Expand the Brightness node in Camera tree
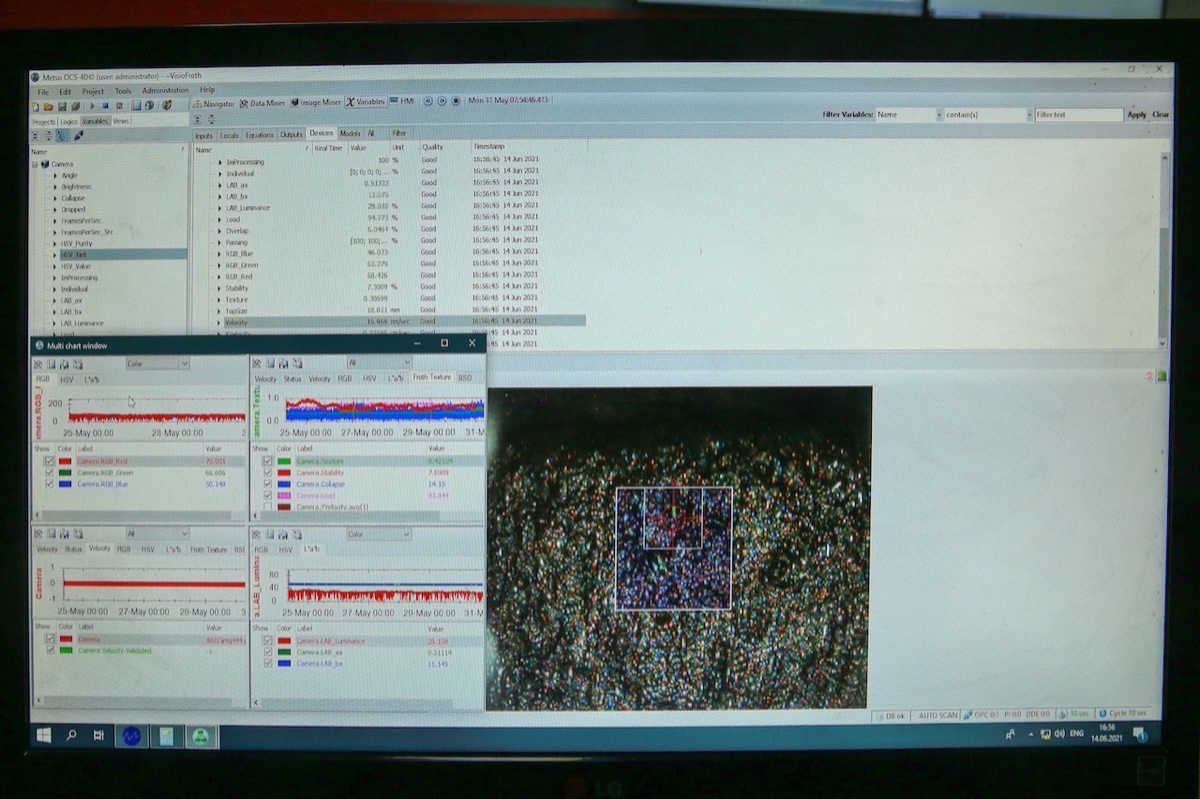Viewport: 1200px width, 799px height. tap(55, 187)
